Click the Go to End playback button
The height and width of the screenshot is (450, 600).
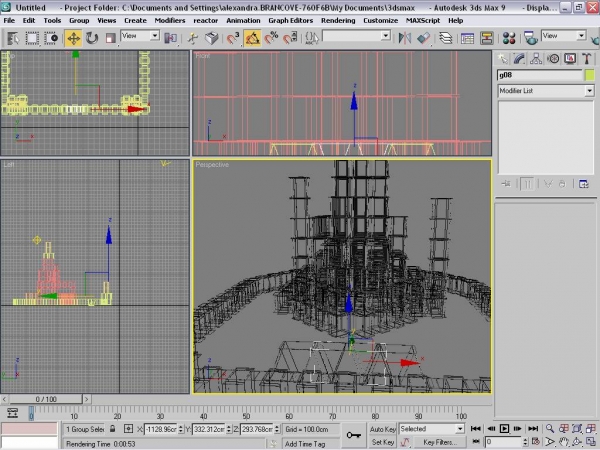(533, 429)
